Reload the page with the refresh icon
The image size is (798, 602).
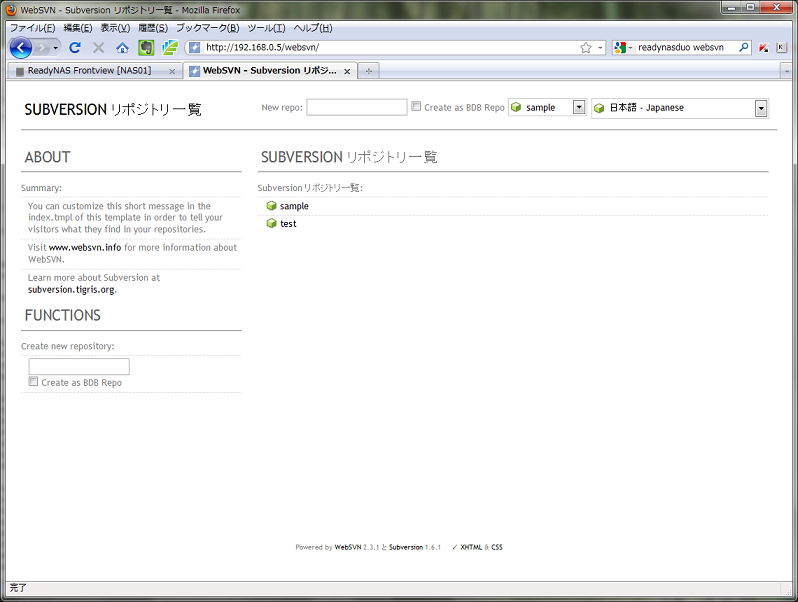click(75, 48)
